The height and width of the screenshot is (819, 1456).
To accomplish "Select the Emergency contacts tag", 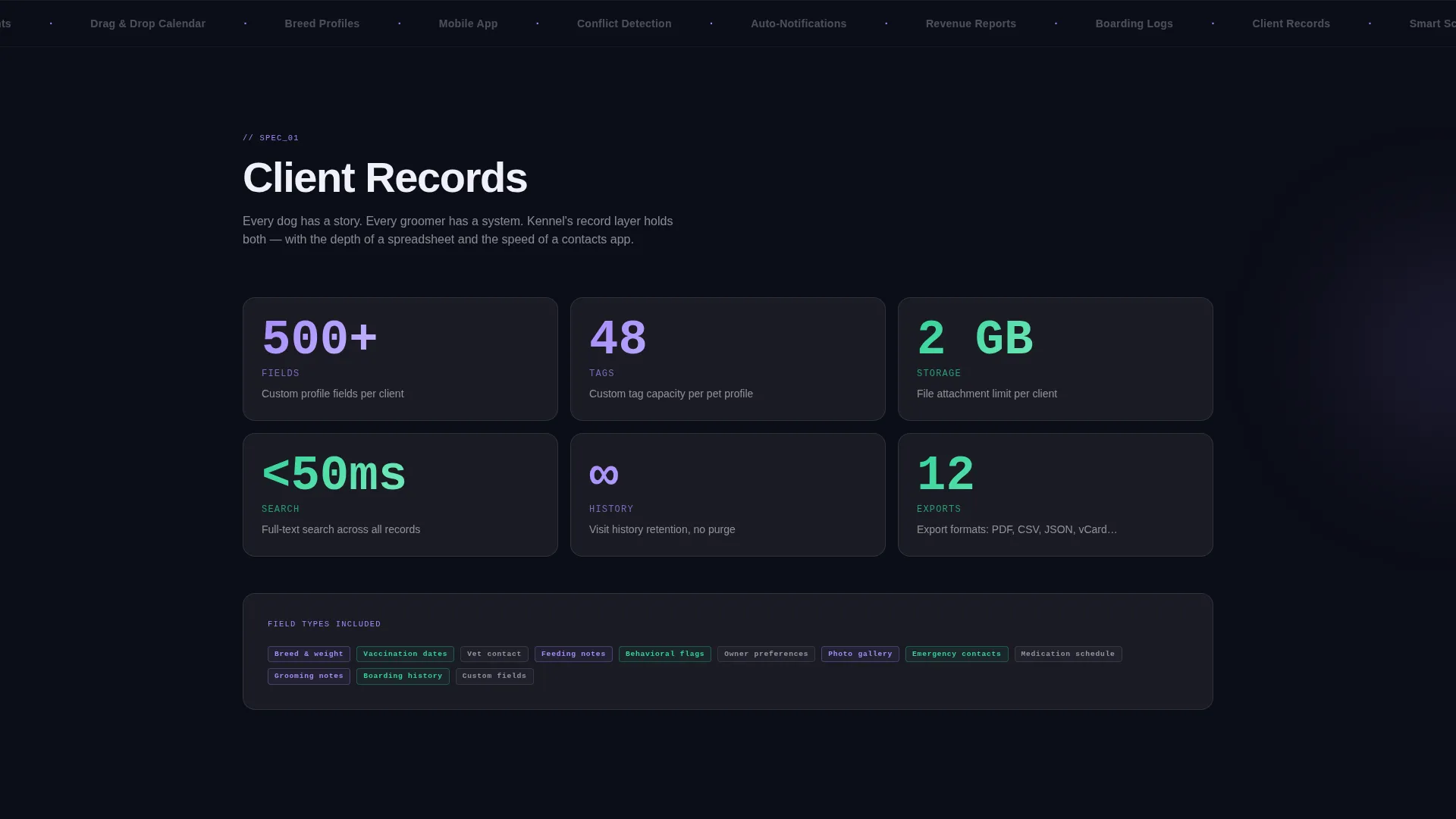I will (x=956, y=654).
